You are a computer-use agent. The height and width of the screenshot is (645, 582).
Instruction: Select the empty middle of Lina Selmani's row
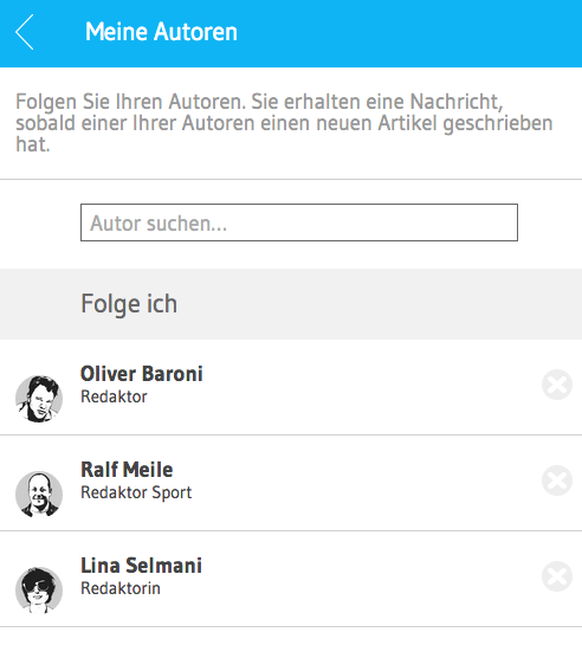click(362, 579)
